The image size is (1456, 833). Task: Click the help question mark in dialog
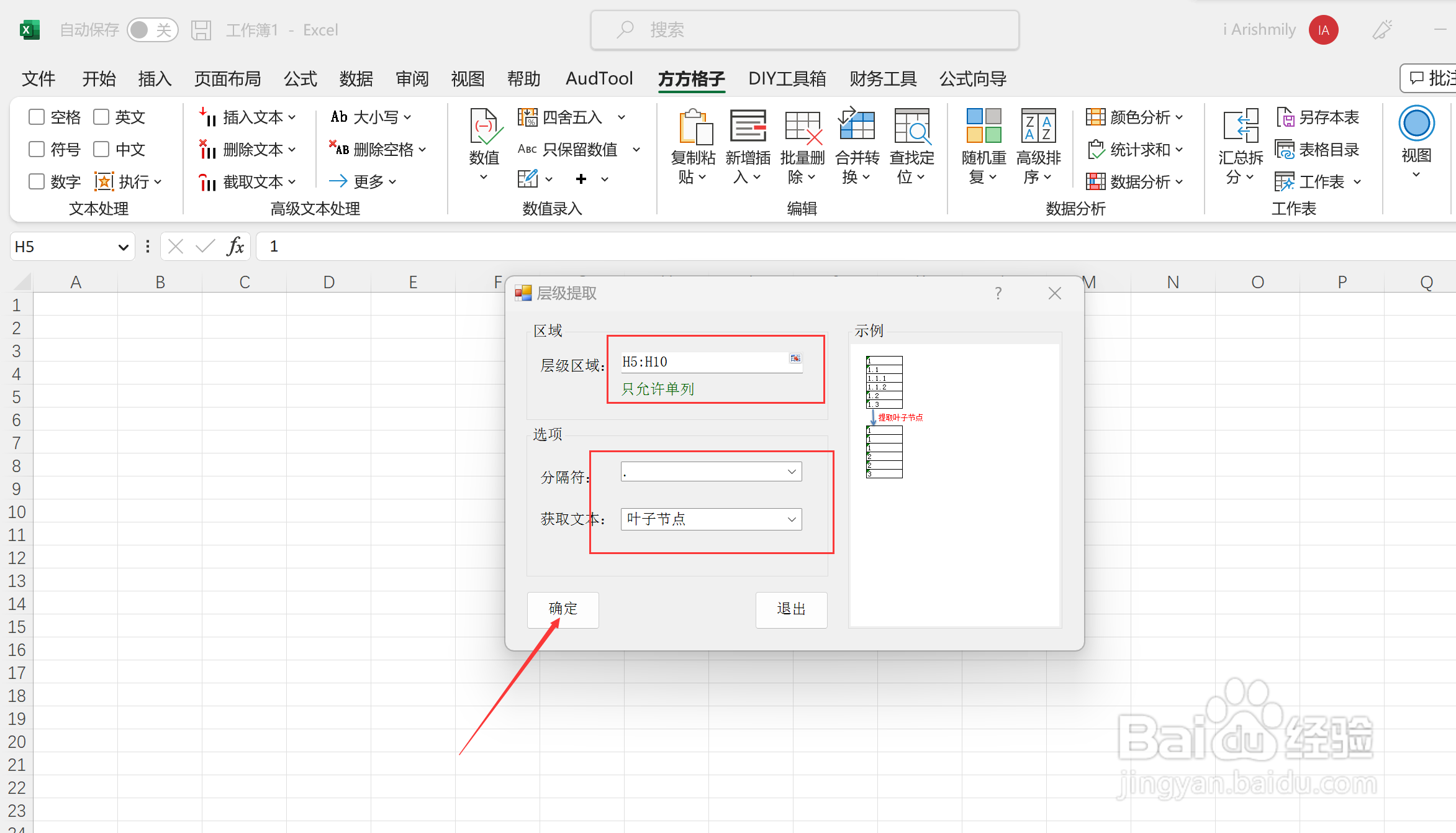pos(998,293)
